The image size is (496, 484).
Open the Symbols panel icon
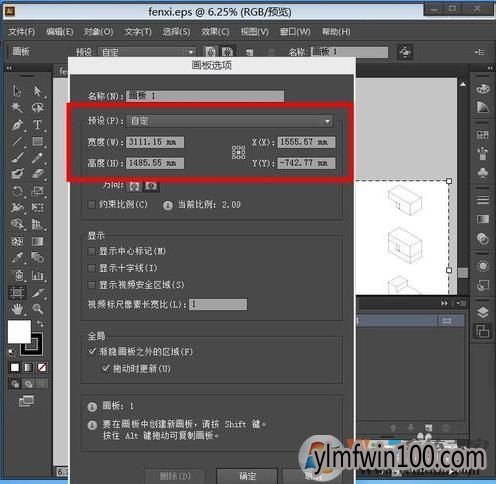[x=482, y=172]
